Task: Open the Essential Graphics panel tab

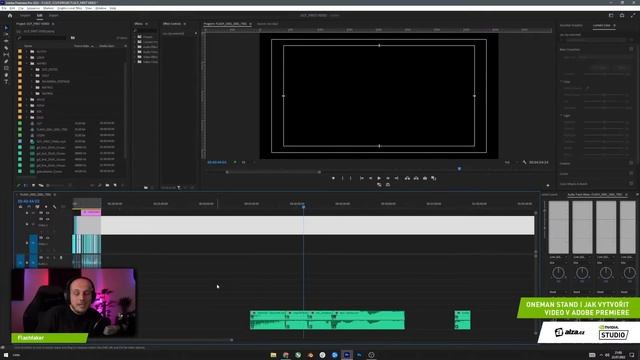Action: [571, 25]
